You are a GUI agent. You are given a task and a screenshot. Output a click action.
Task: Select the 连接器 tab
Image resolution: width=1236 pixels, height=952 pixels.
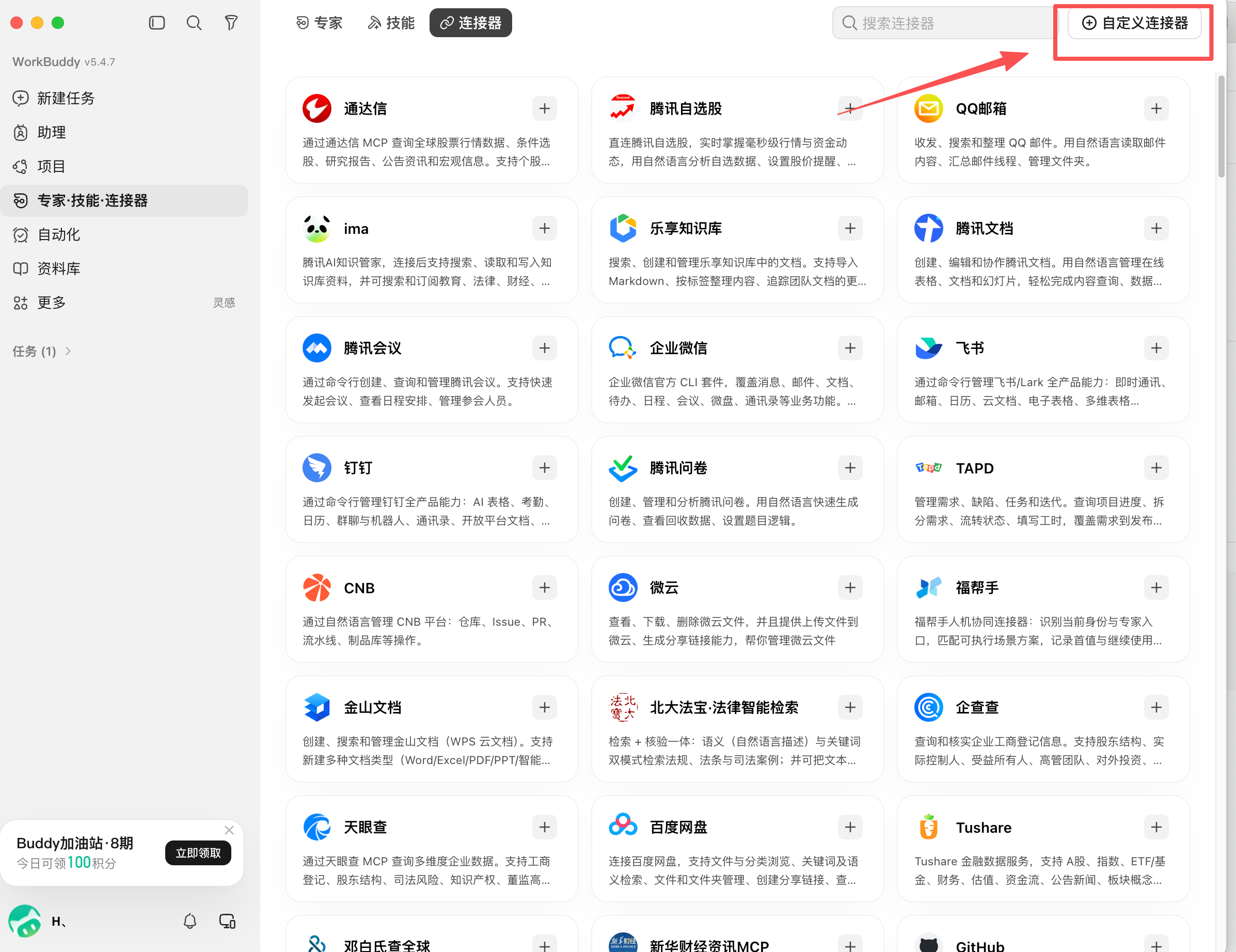point(470,23)
